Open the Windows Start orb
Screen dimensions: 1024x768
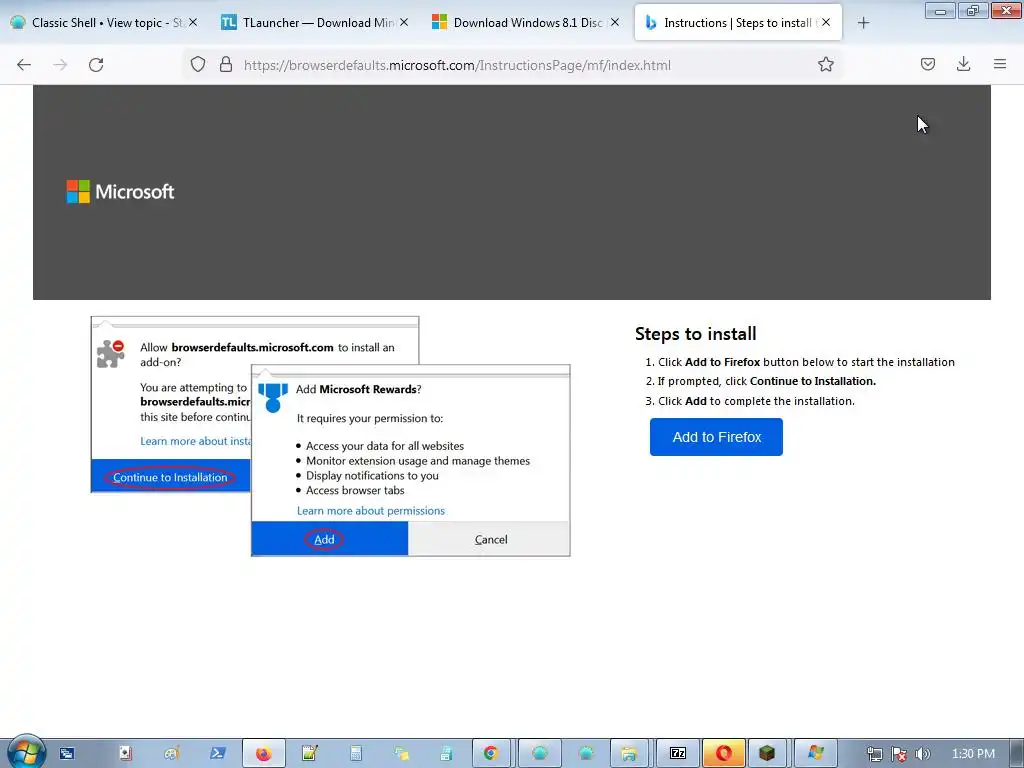[x=25, y=752]
